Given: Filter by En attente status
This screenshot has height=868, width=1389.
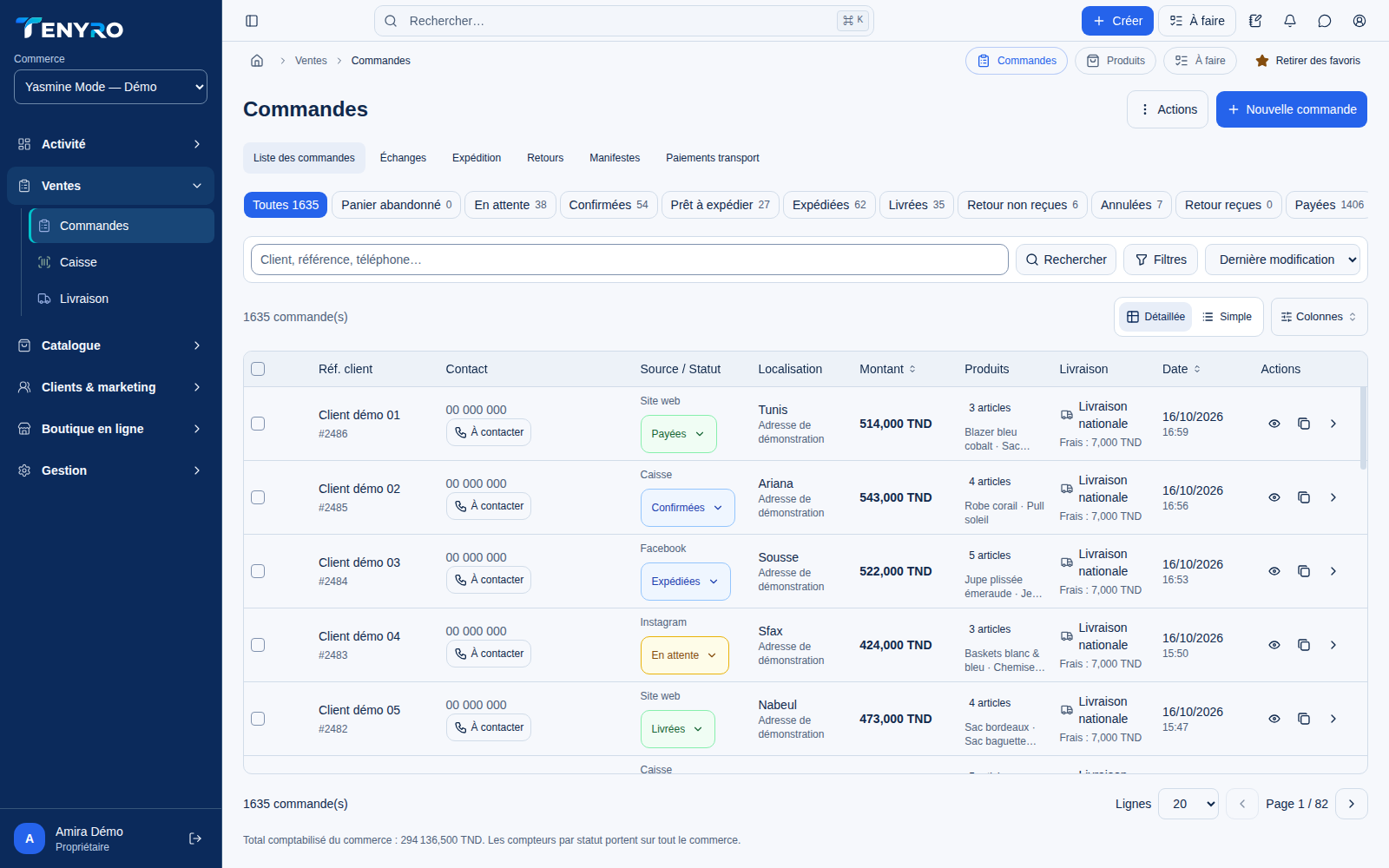Looking at the screenshot, I should [x=510, y=205].
